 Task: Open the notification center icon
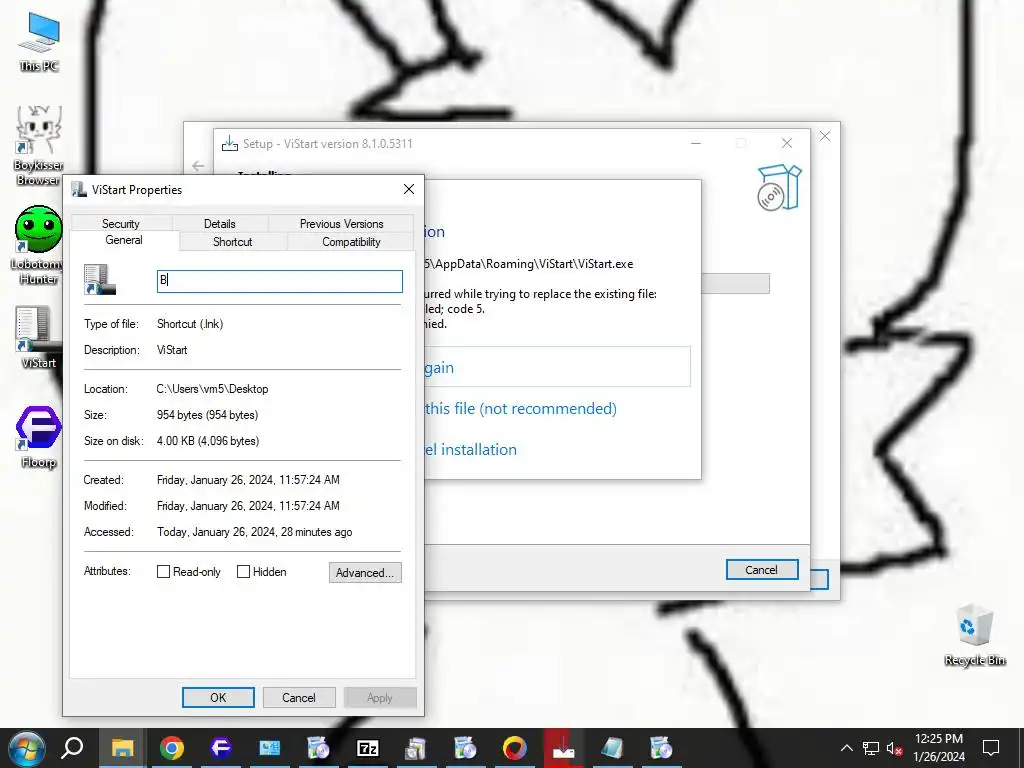[x=991, y=748]
